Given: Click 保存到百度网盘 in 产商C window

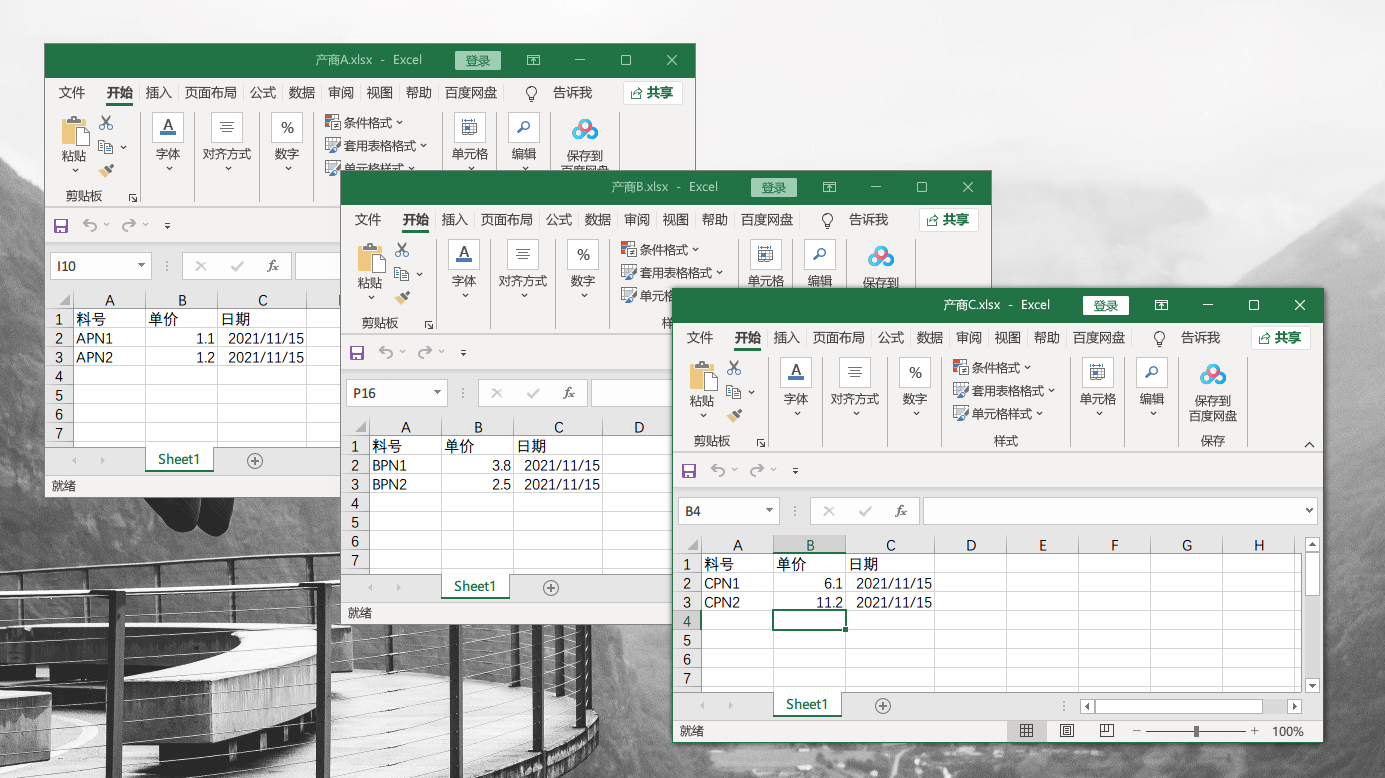Looking at the screenshot, I should point(1213,393).
